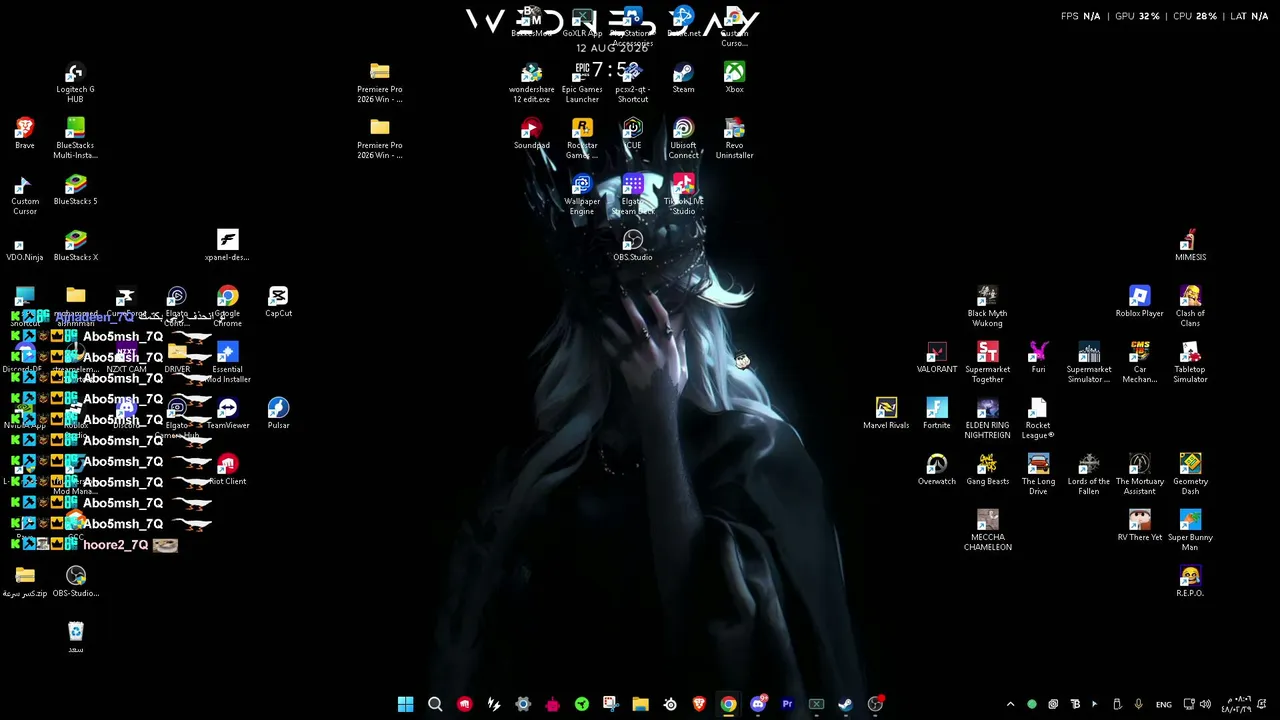Open Premiere Pro from the taskbar
Image resolution: width=1280 pixels, height=720 pixels.
[x=787, y=704]
